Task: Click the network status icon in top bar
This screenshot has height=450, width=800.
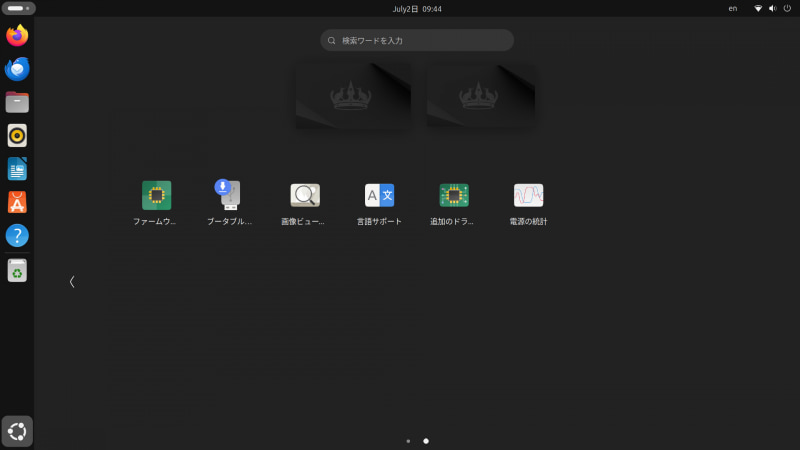Action: point(758,9)
